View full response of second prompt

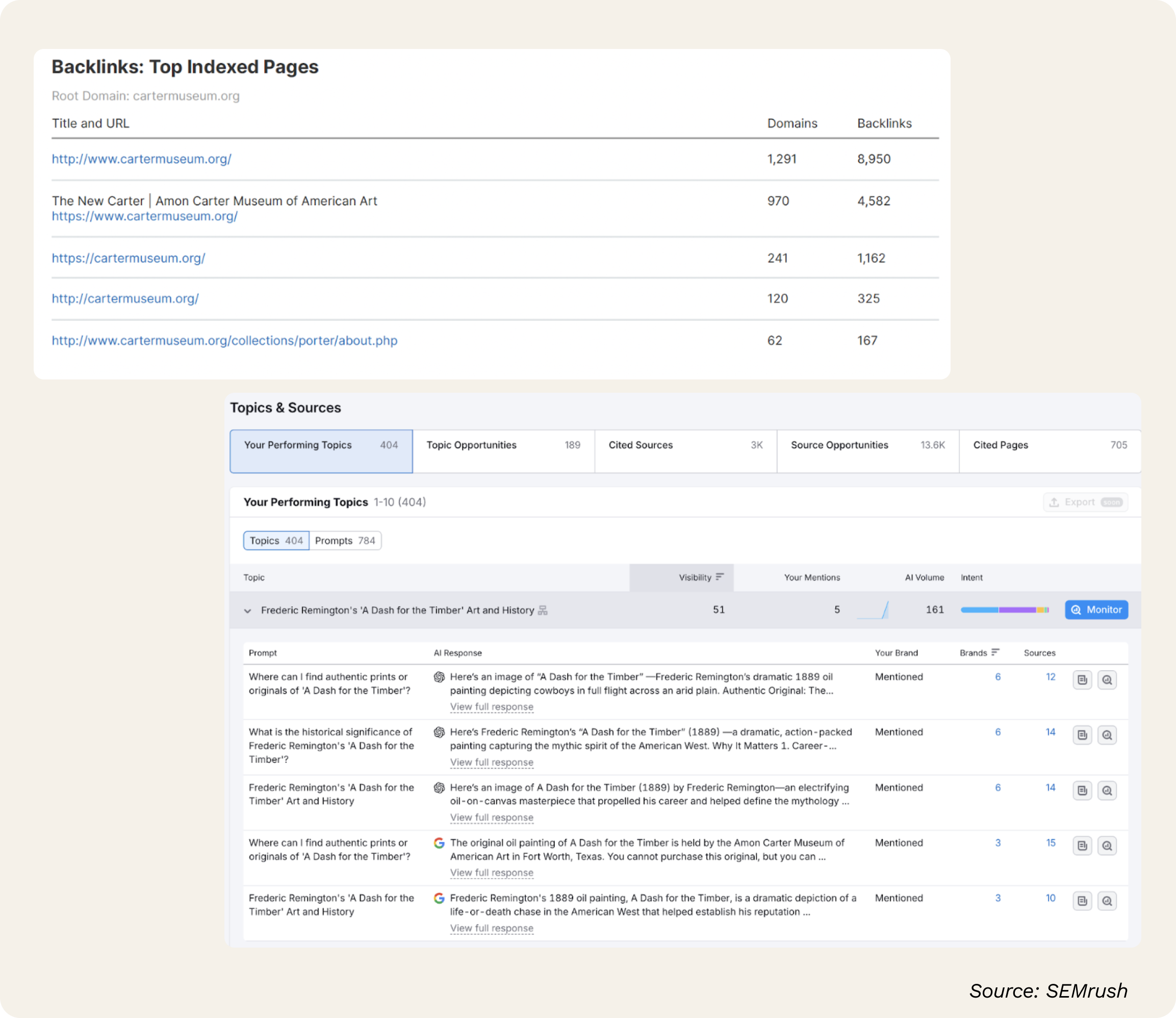tap(492, 762)
